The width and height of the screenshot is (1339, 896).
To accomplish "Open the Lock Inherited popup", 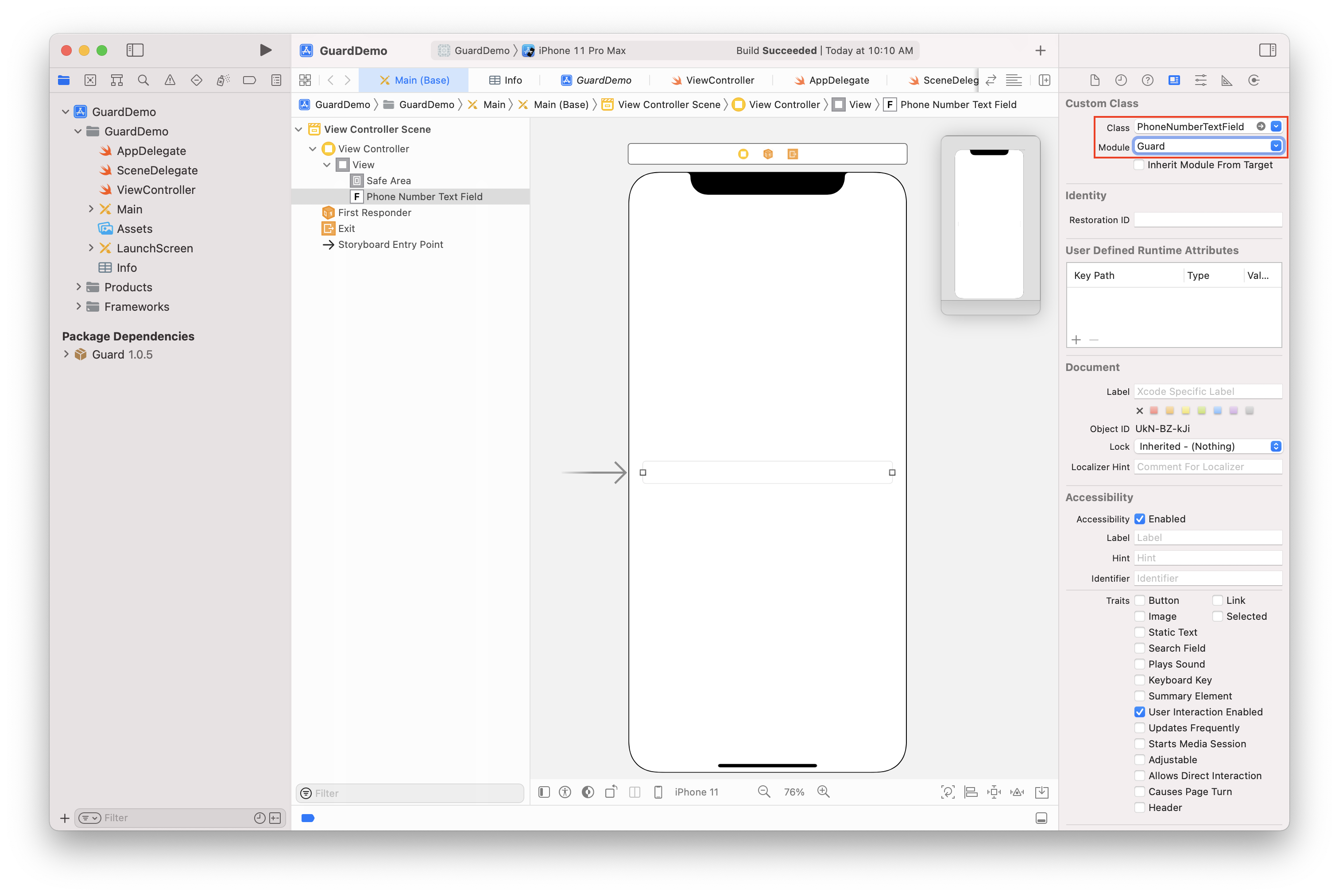I will (1207, 446).
